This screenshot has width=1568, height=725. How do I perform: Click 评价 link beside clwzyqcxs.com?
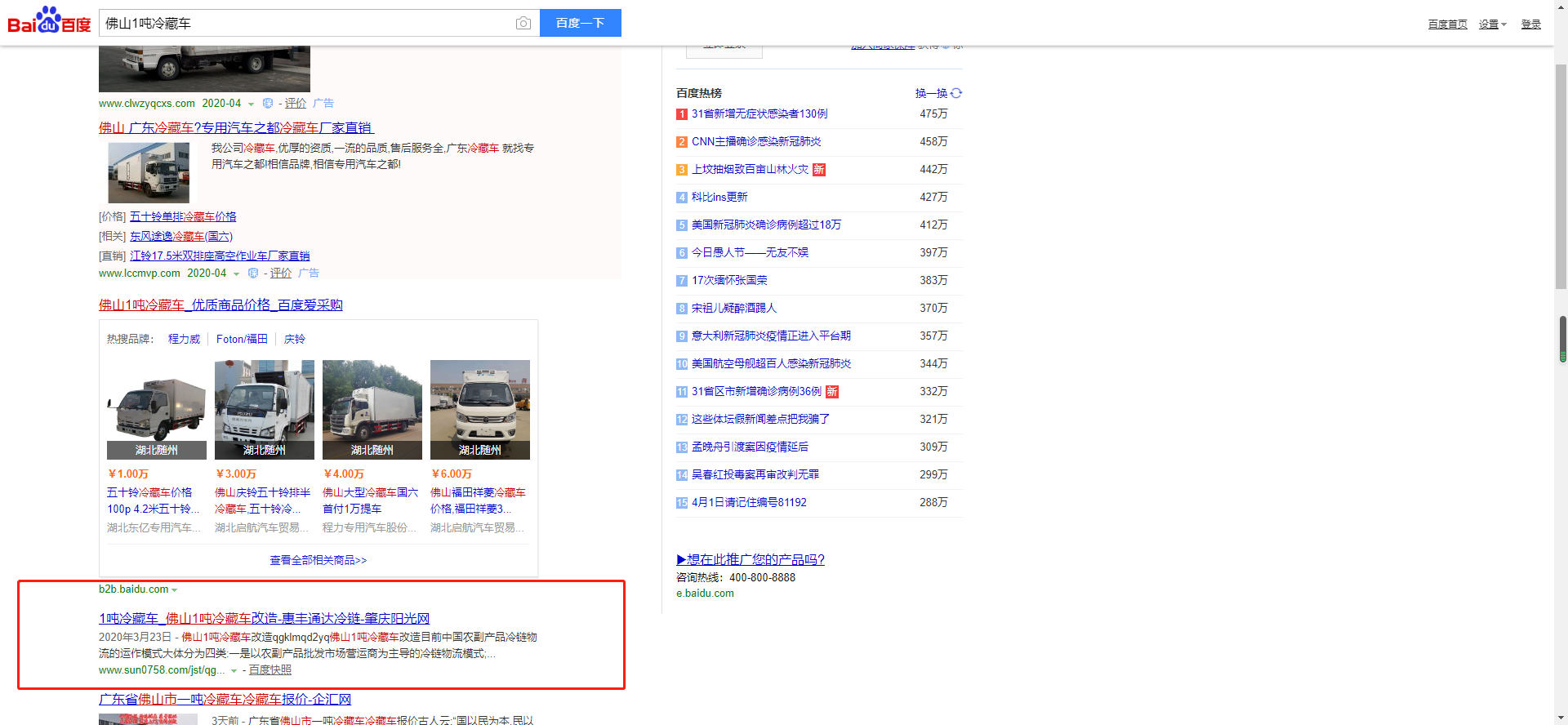coord(296,104)
